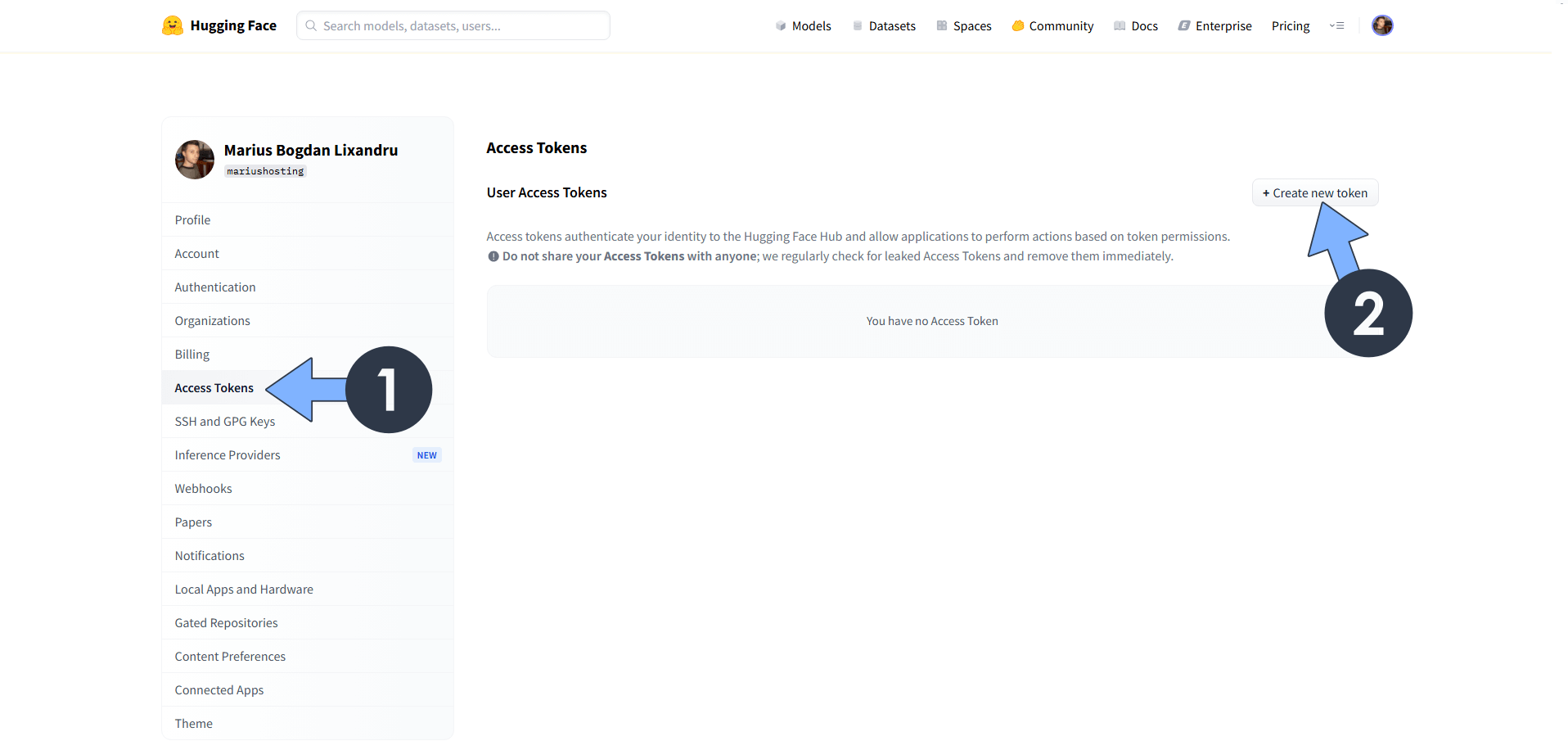Click the mariushosting username tag
This screenshot has height=741, width=1568.
pos(265,171)
